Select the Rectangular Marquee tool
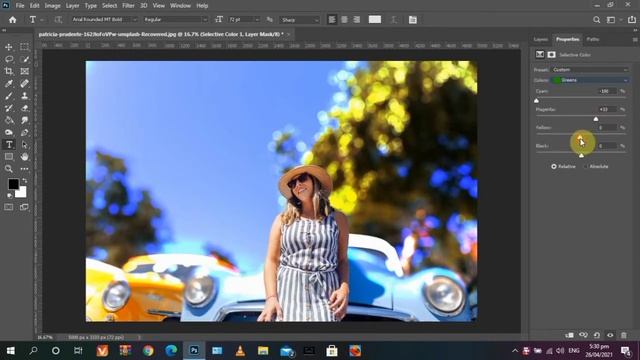 pyautogui.click(x=24, y=47)
